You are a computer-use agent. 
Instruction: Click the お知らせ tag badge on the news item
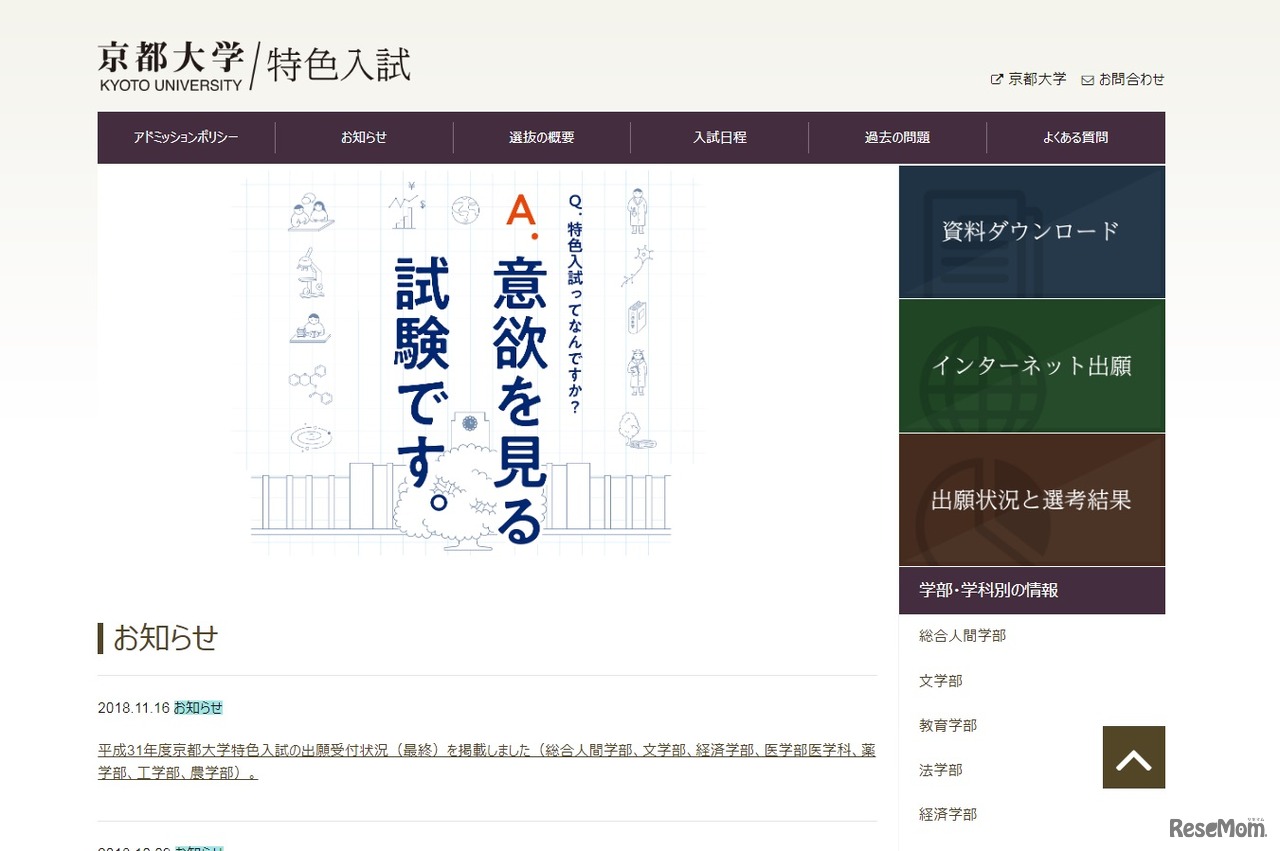198,707
